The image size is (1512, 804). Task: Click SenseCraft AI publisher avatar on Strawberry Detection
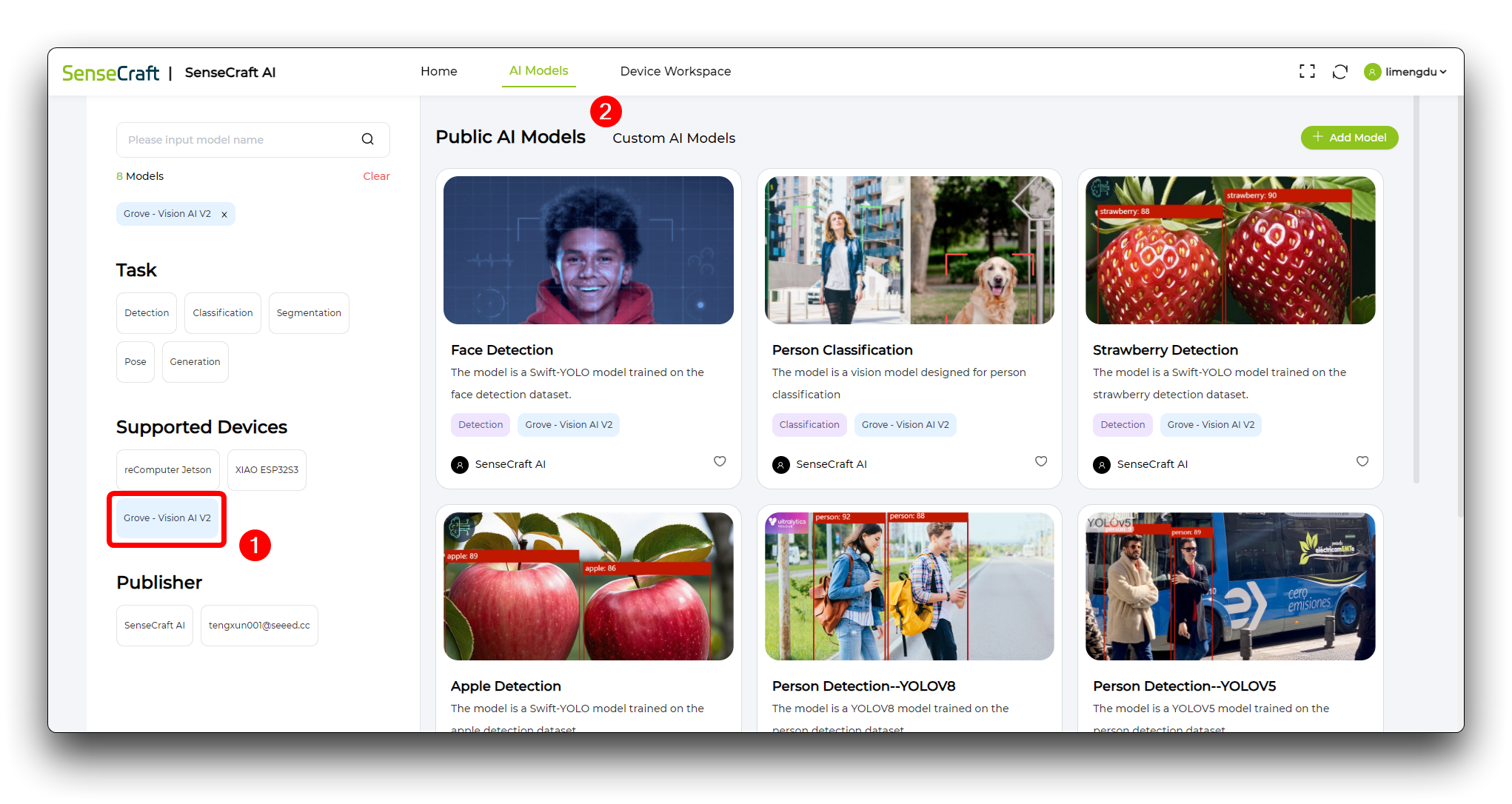(1102, 464)
